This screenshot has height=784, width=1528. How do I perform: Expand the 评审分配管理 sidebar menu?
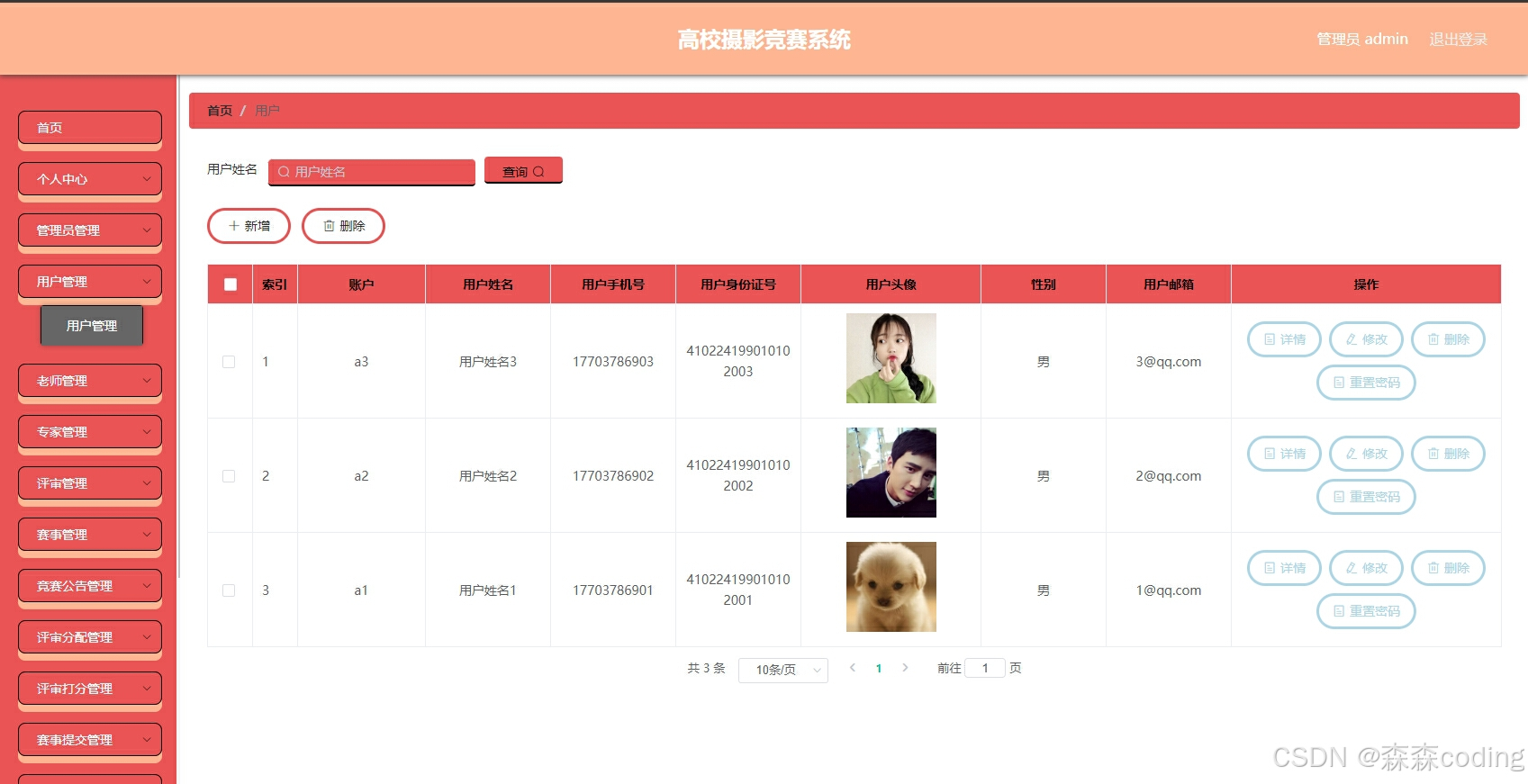tap(90, 637)
